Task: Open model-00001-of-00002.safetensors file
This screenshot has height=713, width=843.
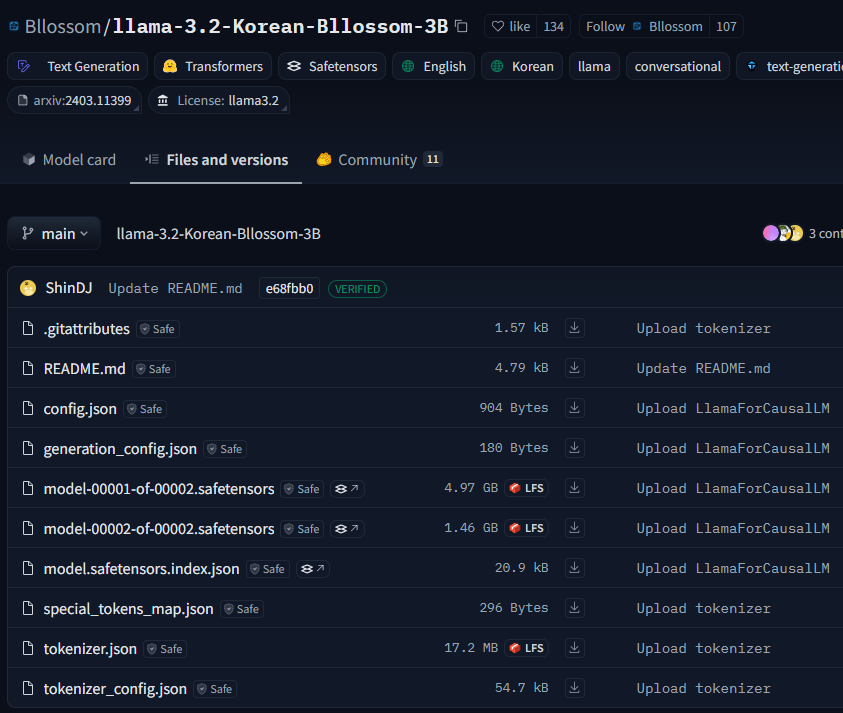Action: pos(159,489)
